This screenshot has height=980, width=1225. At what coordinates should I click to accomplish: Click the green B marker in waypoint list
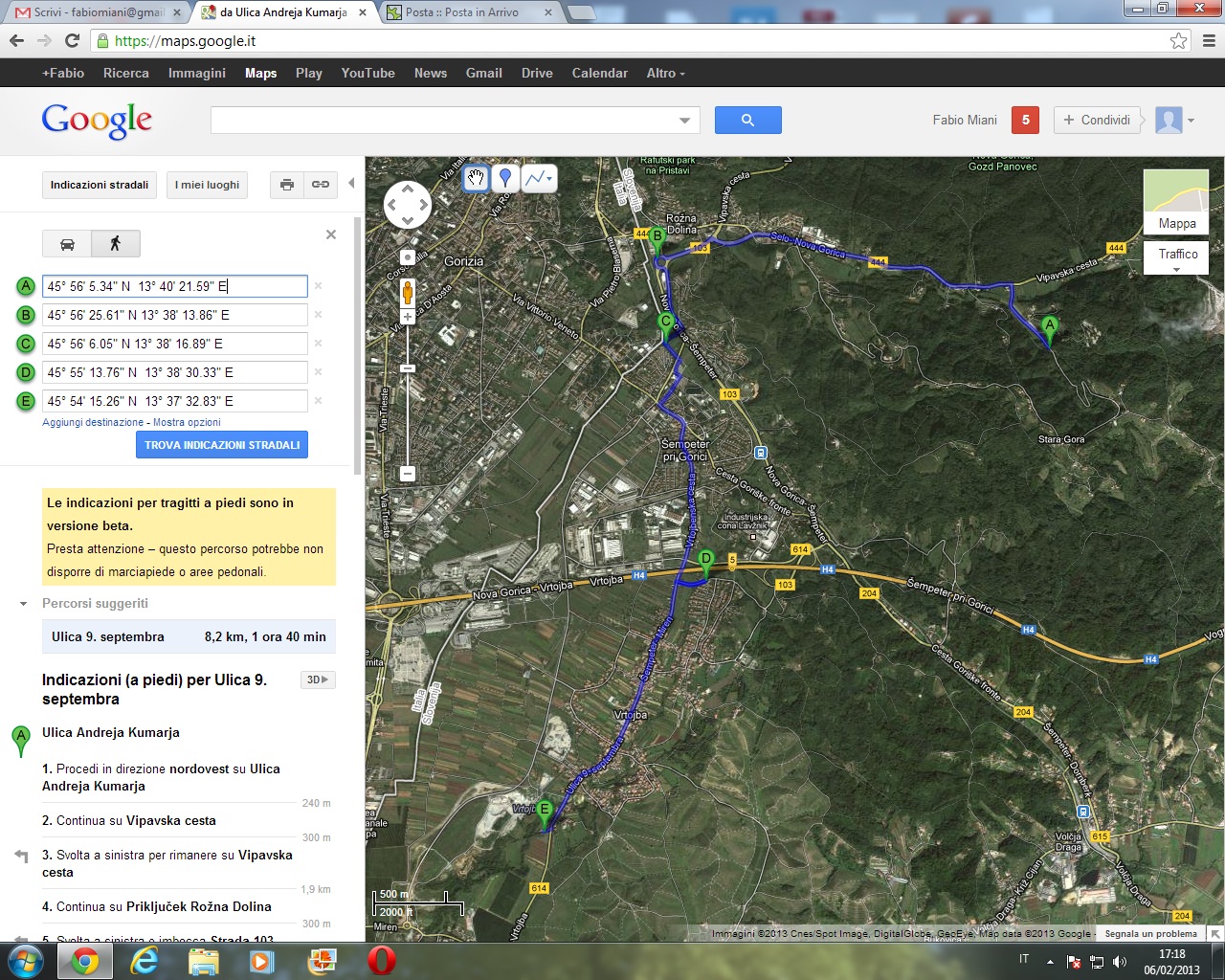coord(26,315)
